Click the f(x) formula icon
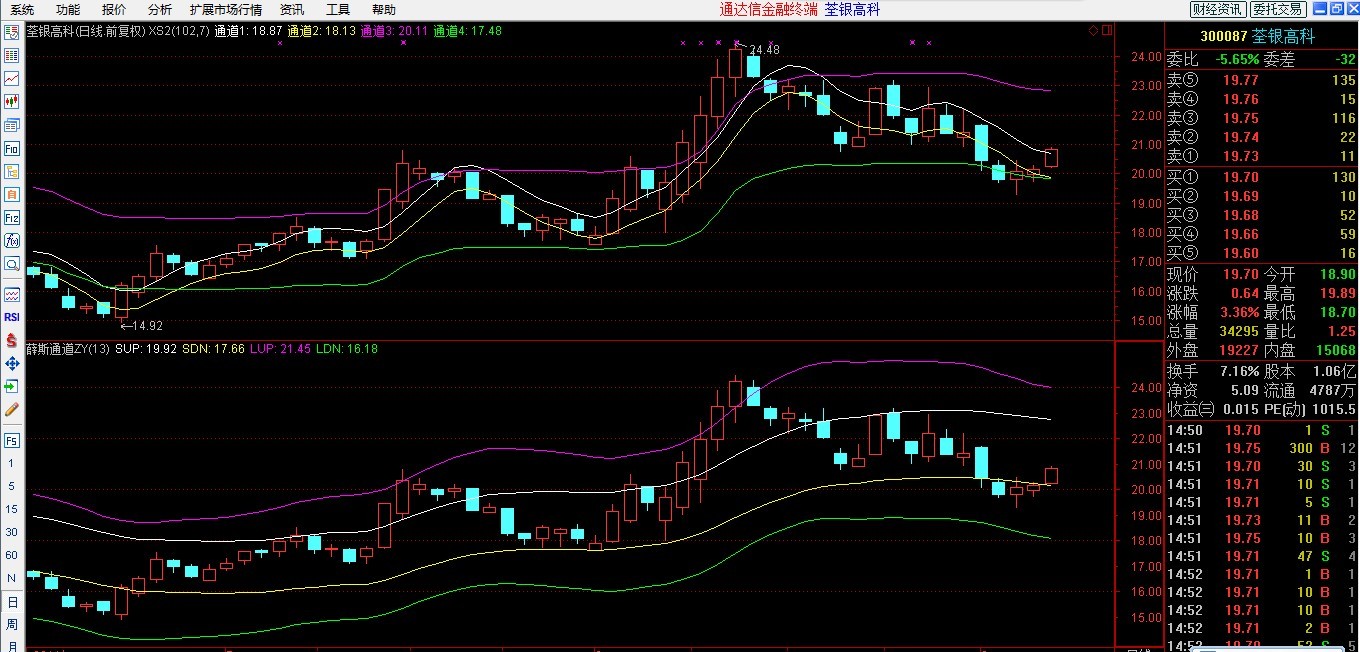Viewport: 1360px width, 652px height. [x=12, y=240]
